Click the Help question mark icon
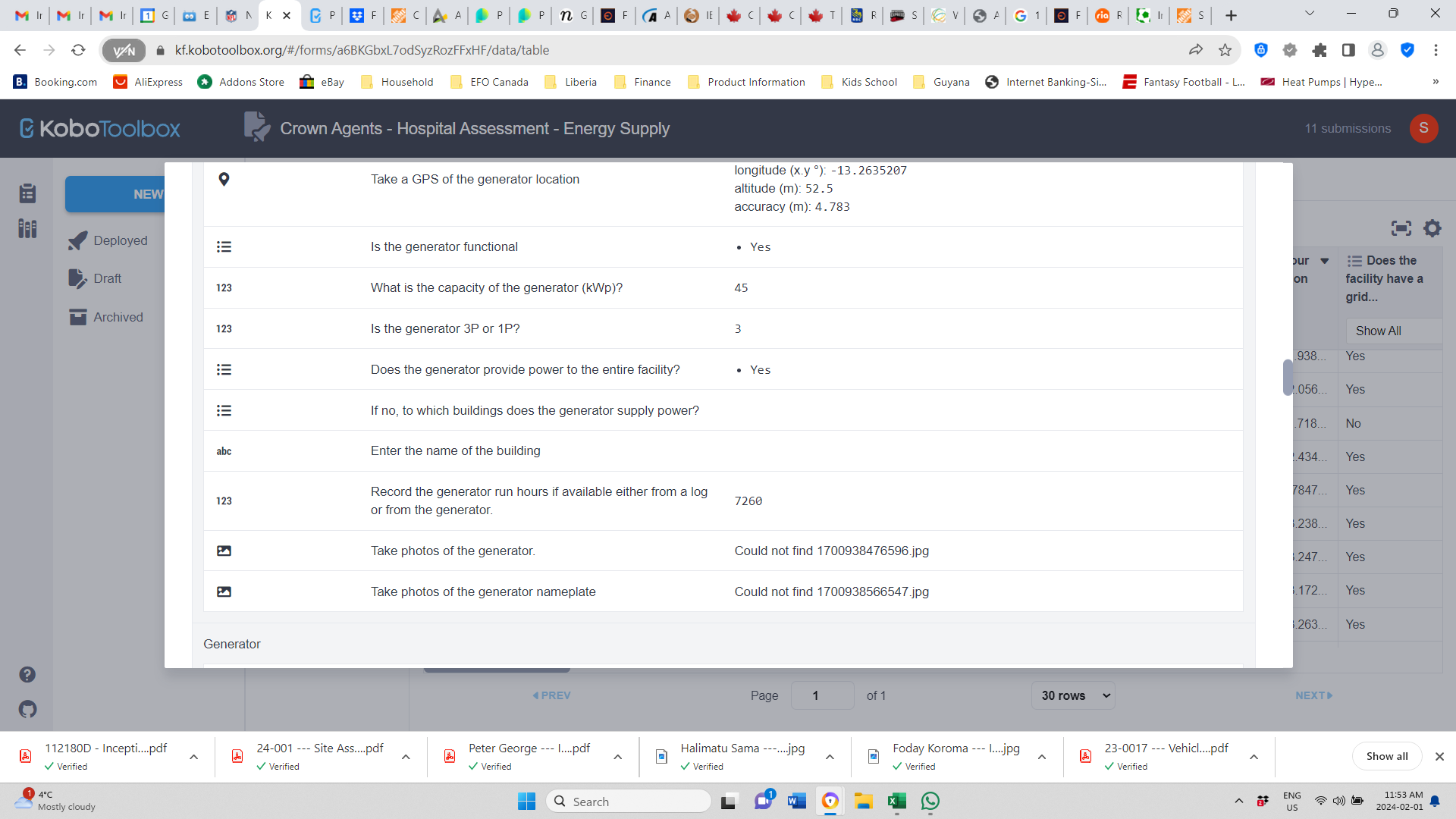The image size is (1456, 819). click(27, 674)
